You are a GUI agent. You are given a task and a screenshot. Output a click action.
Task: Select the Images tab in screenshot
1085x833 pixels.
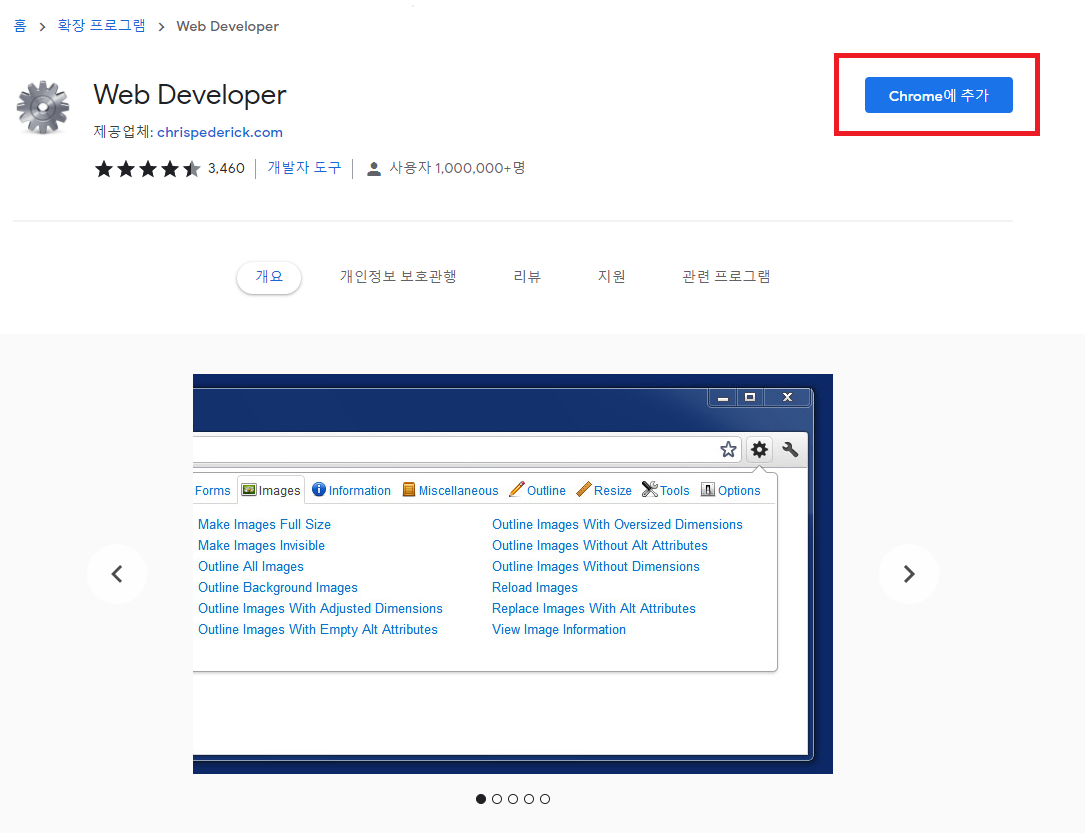271,490
